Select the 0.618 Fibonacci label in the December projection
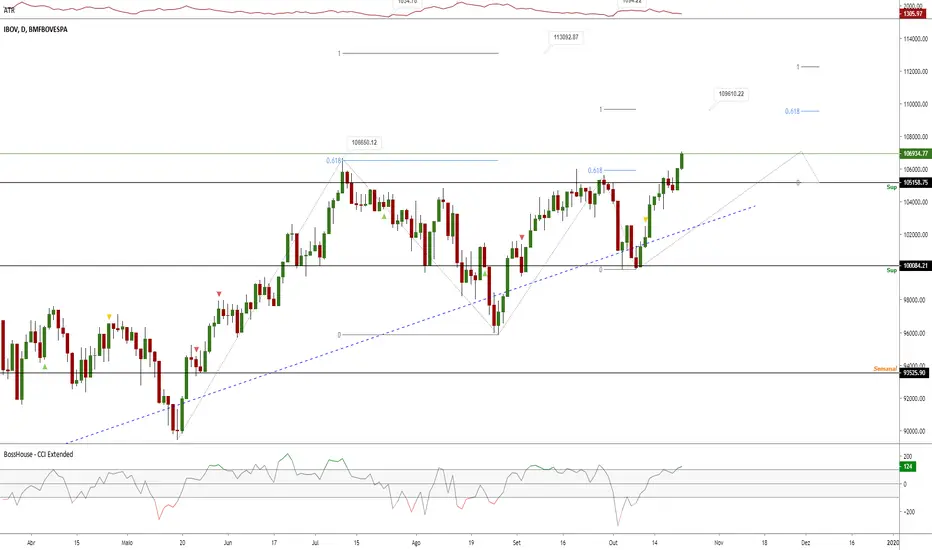Viewport: 932px width, 550px height. point(792,111)
